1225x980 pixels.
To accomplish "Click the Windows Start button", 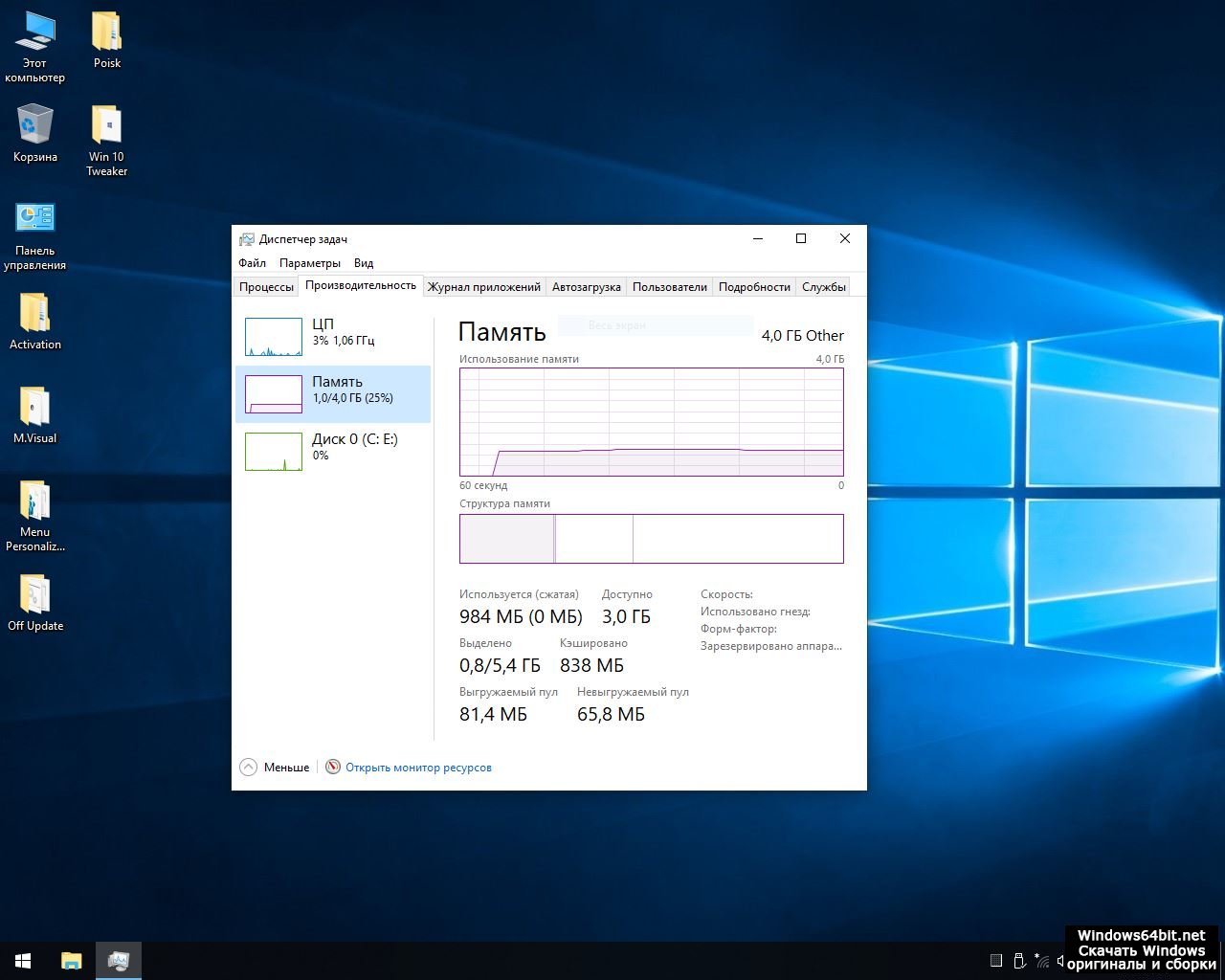I will (x=23, y=960).
